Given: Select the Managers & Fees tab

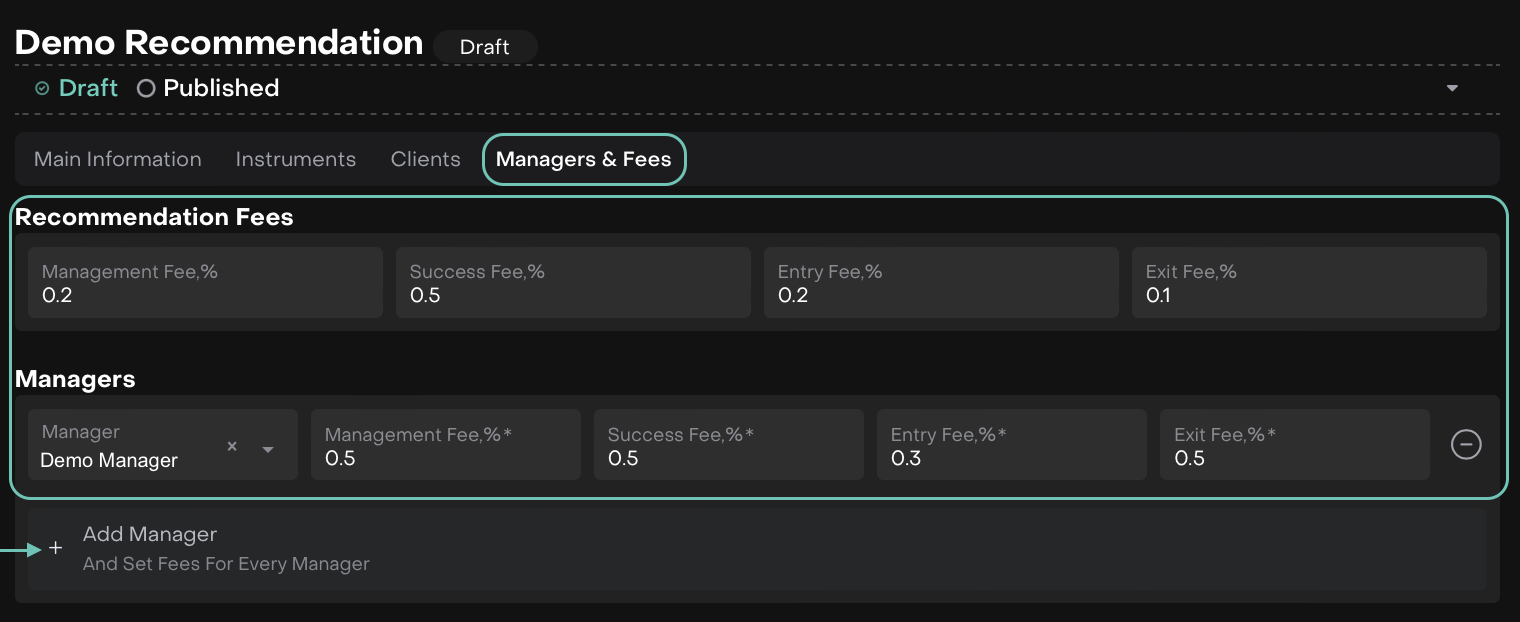Looking at the screenshot, I should pyautogui.click(x=584, y=159).
